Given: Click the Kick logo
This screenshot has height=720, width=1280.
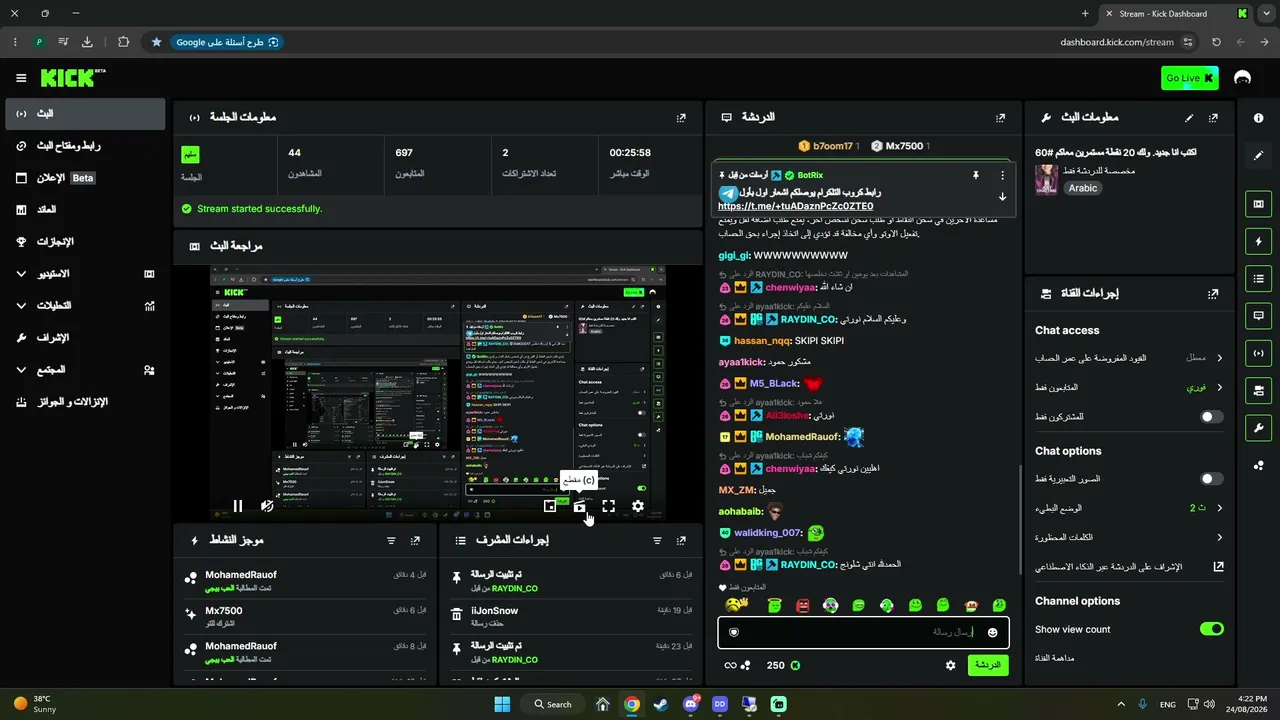Looking at the screenshot, I should (x=73, y=78).
